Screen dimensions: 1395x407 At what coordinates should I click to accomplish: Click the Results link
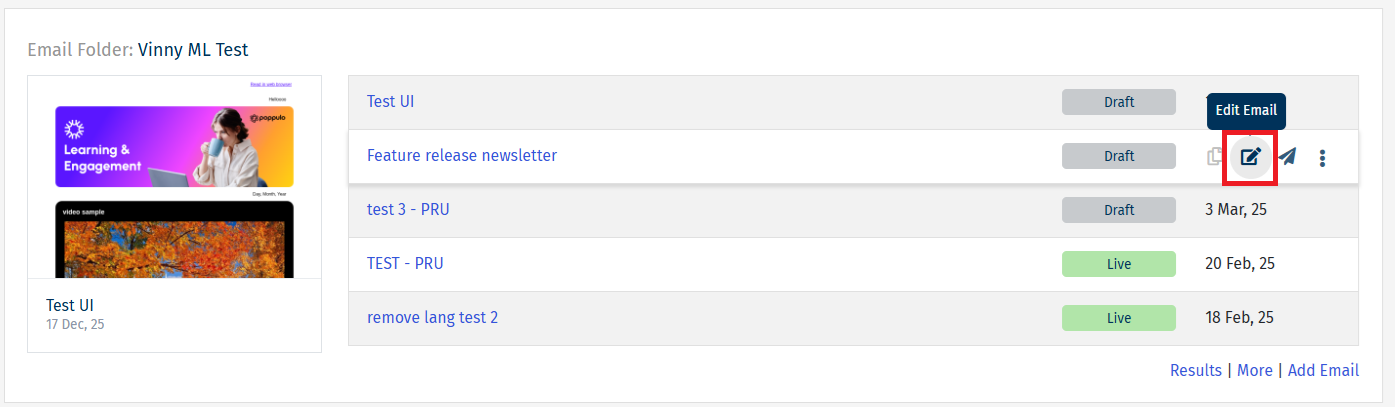pyautogui.click(x=1196, y=370)
